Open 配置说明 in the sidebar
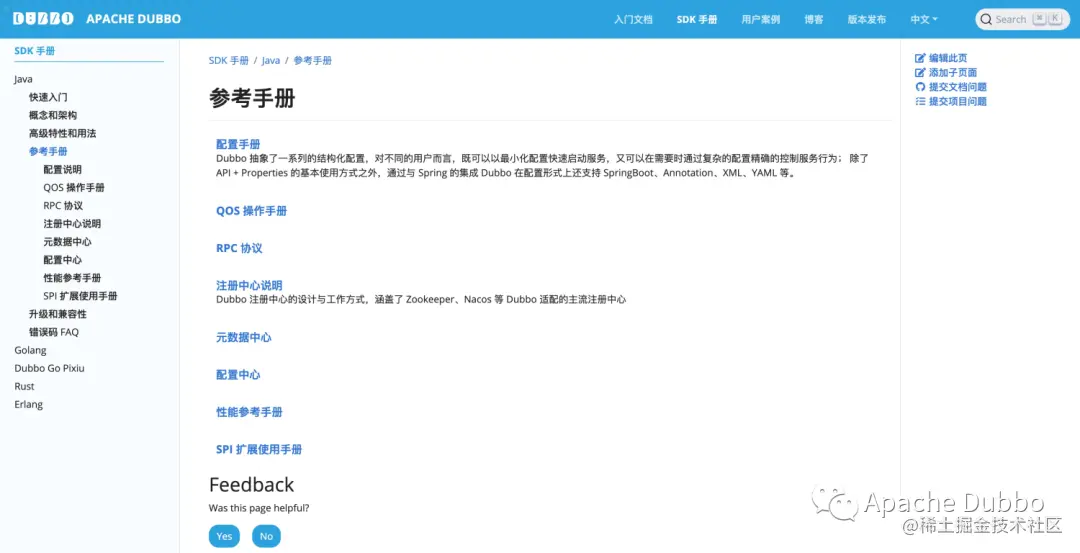Screen dimensions: 1080x553 (x=63, y=169)
